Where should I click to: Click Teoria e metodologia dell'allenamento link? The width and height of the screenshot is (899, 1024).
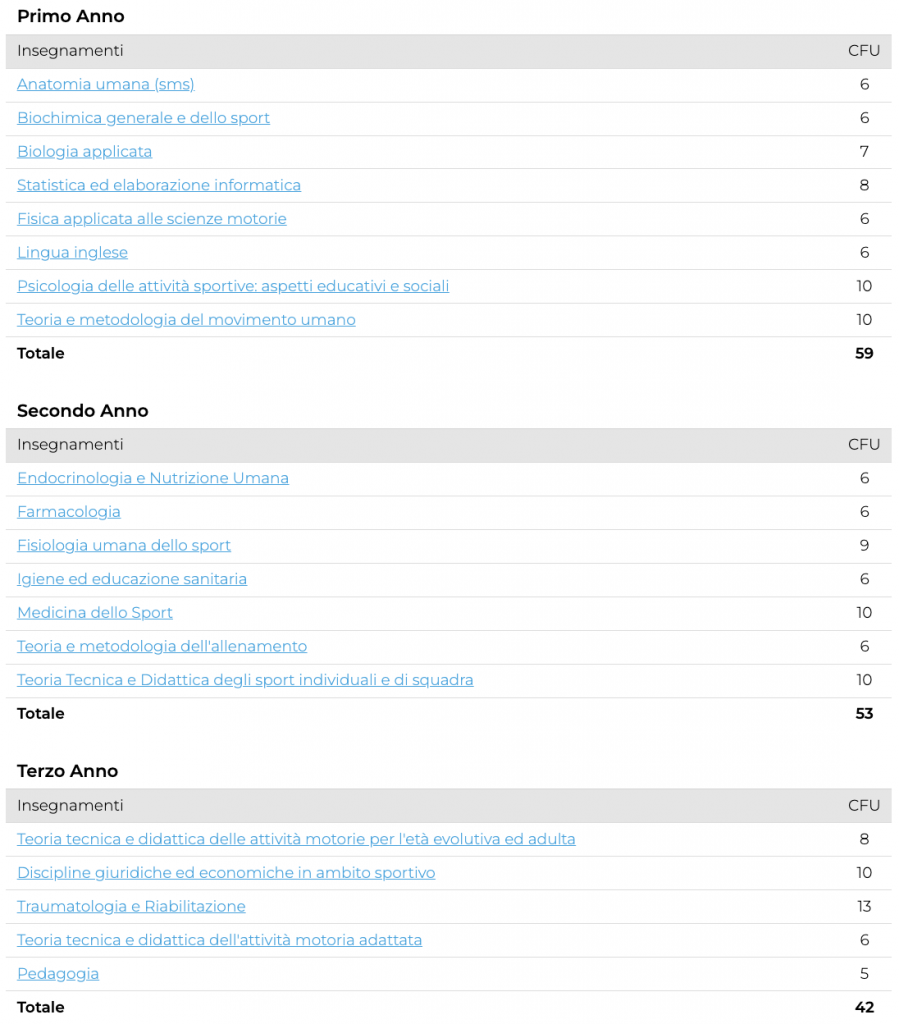[161, 647]
